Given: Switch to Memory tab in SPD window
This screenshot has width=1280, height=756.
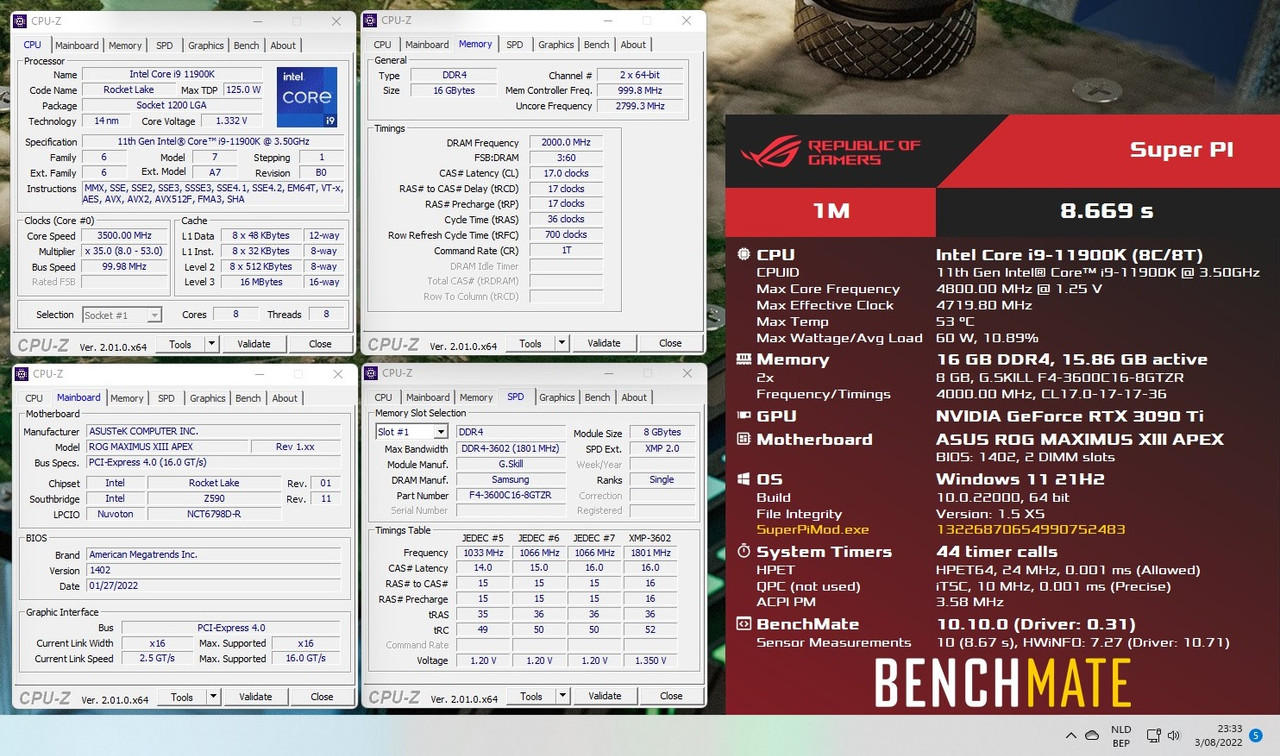Looking at the screenshot, I should coord(476,397).
